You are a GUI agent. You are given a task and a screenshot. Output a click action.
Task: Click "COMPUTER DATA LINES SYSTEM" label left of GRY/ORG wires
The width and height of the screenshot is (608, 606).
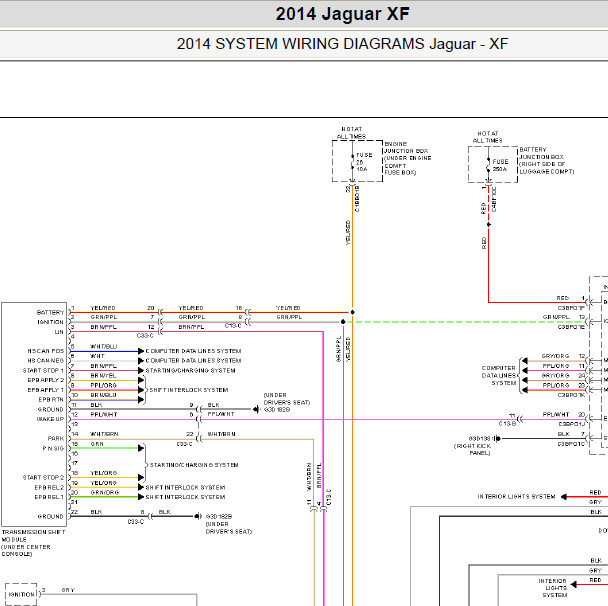point(499,375)
